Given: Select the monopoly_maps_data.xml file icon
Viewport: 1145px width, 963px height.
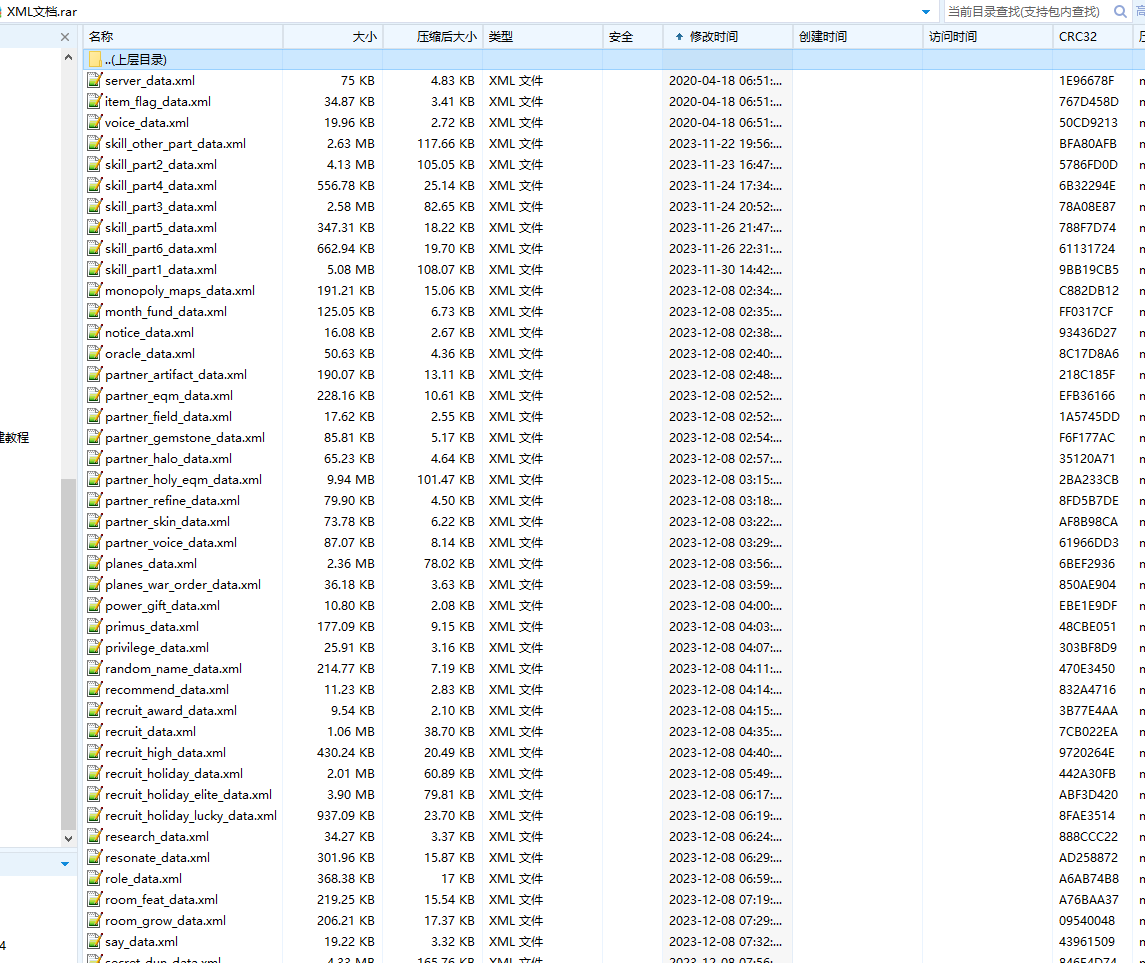Looking at the screenshot, I should click(95, 291).
